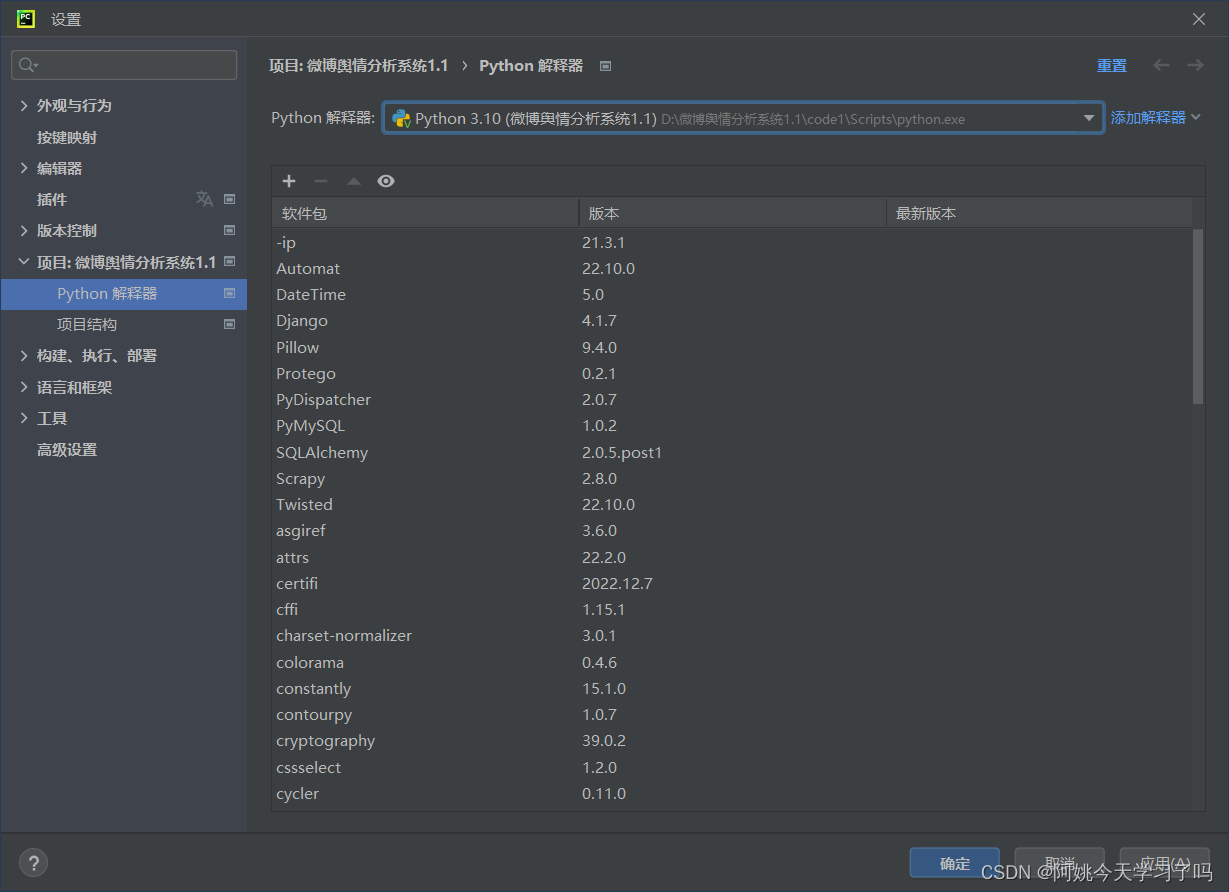Screen dimensions: 1229x892
Task: Select the PyMySQL package row
Action: point(732,426)
